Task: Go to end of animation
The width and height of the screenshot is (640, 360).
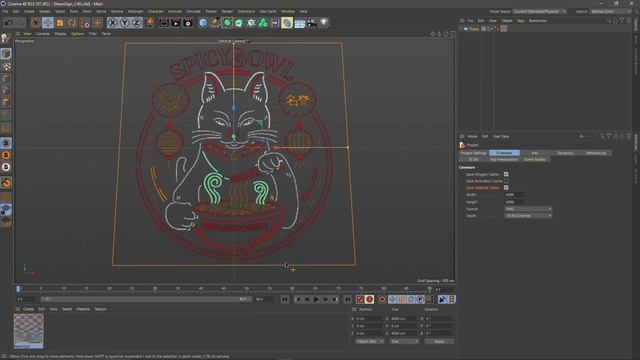Action: click(x=347, y=300)
